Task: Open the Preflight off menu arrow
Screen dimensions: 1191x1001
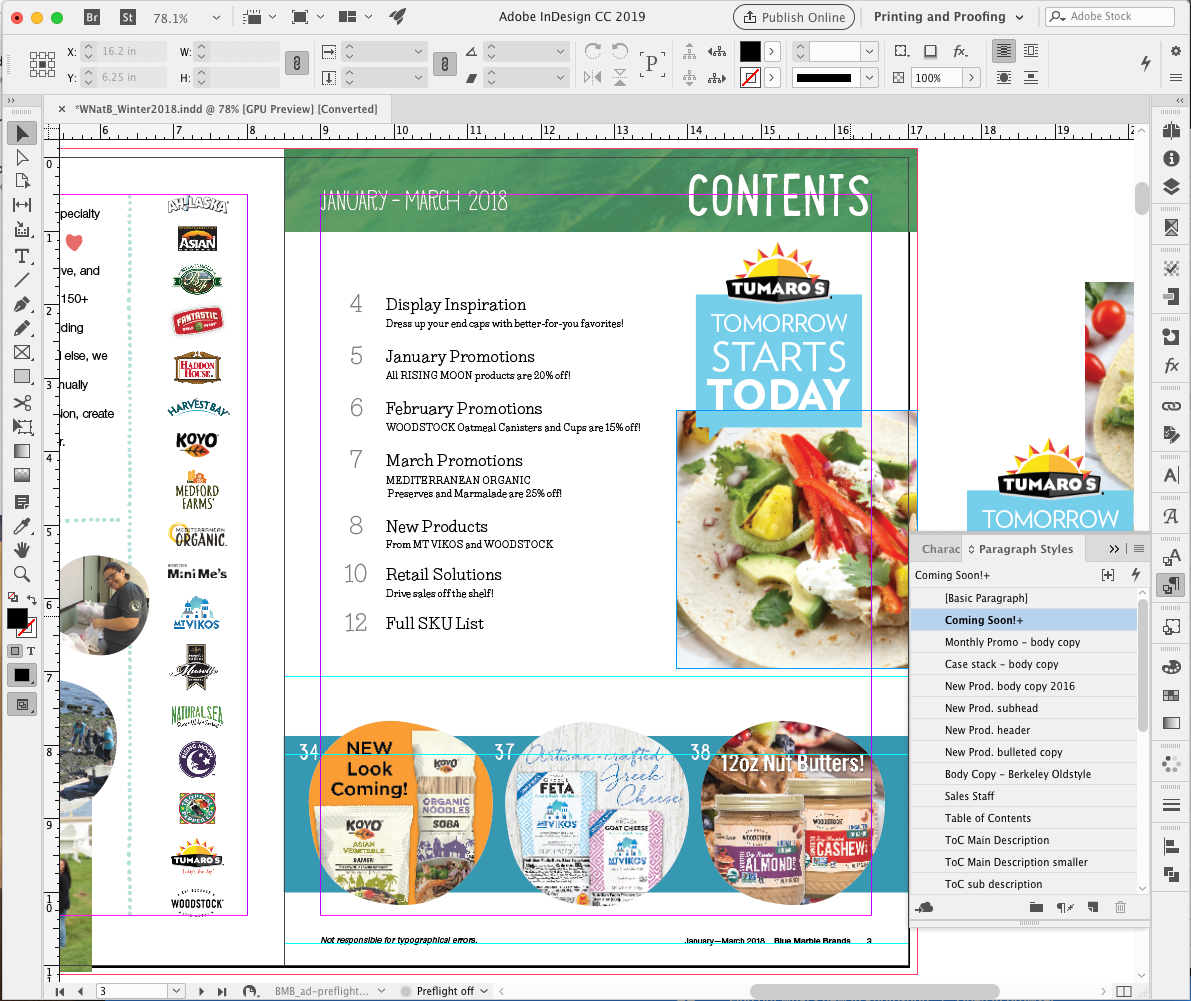Action: [x=484, y=991]
